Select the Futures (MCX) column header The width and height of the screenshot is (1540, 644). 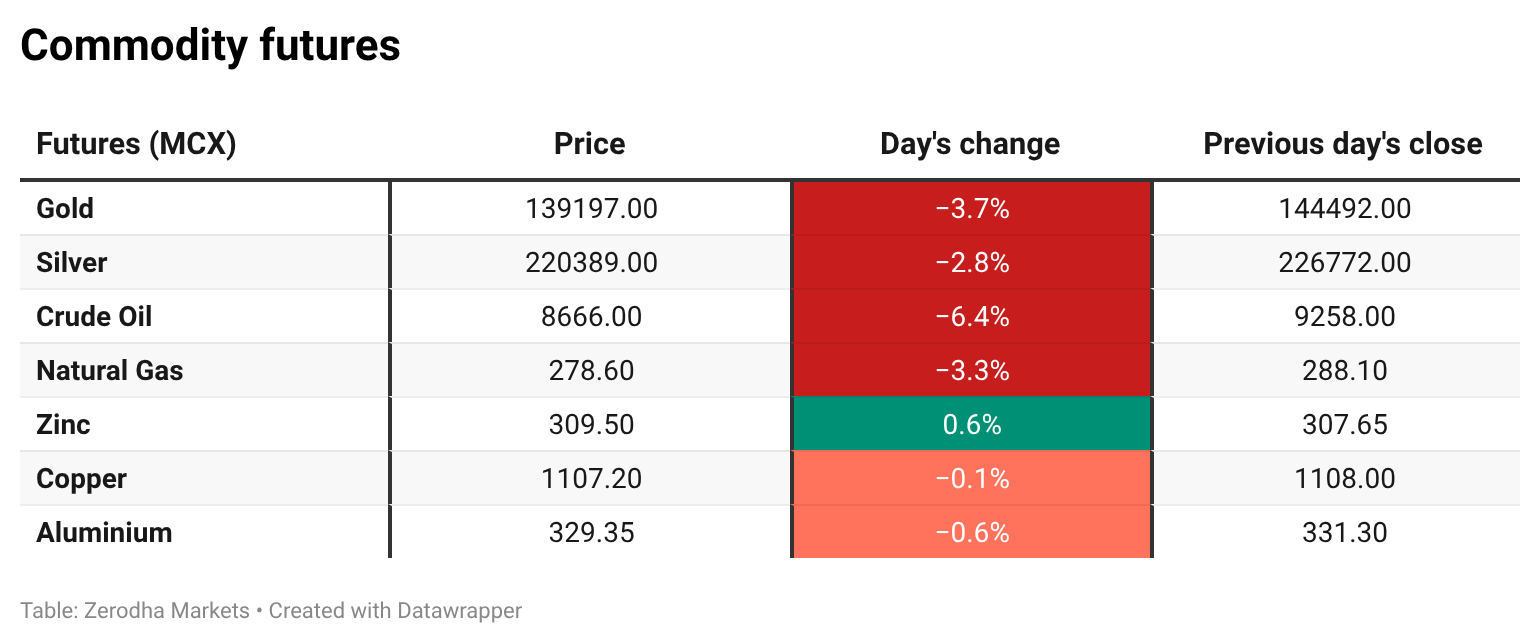click(136, 144)
